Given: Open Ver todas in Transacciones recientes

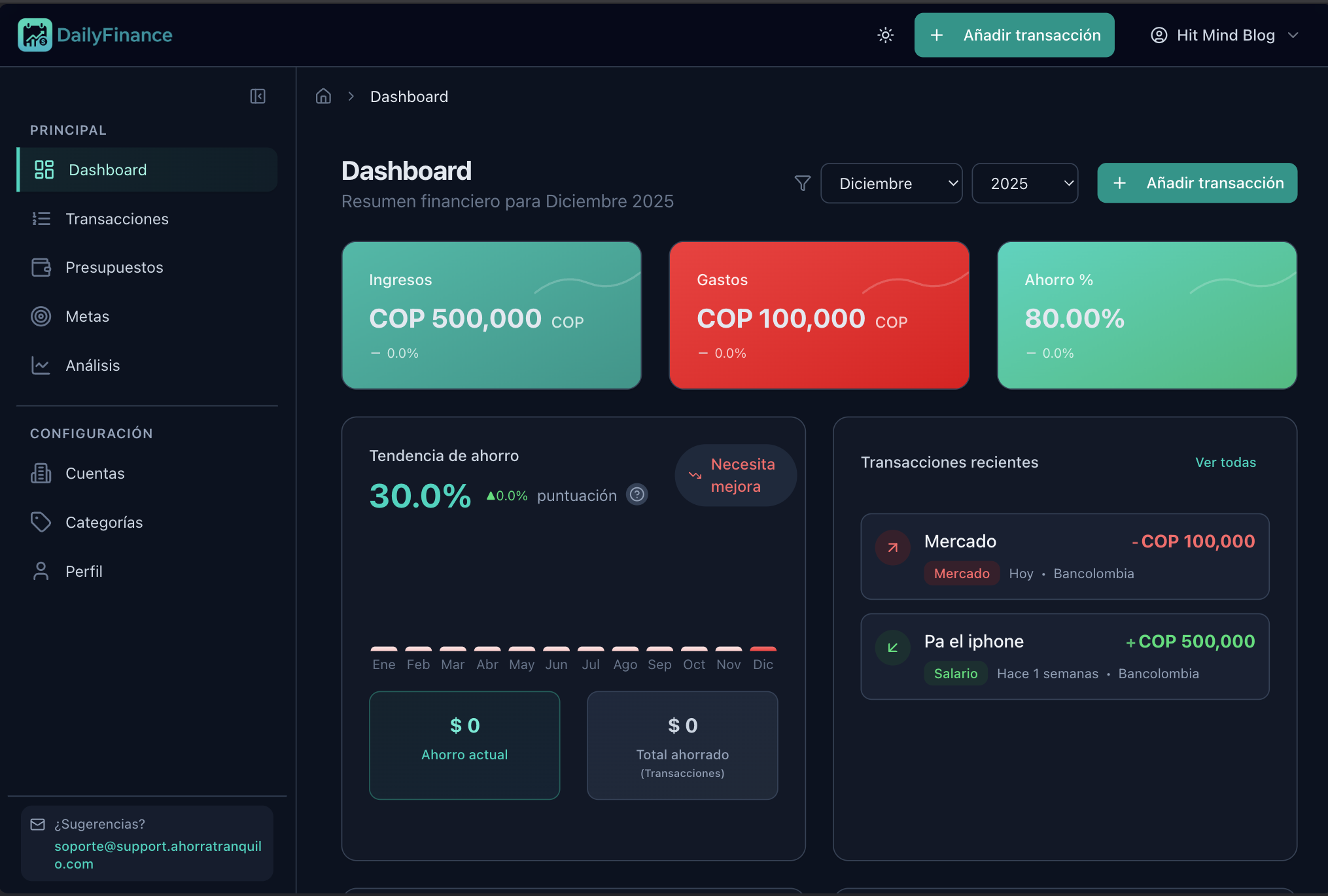Looking at the screenshot, I should point(1225,462).
